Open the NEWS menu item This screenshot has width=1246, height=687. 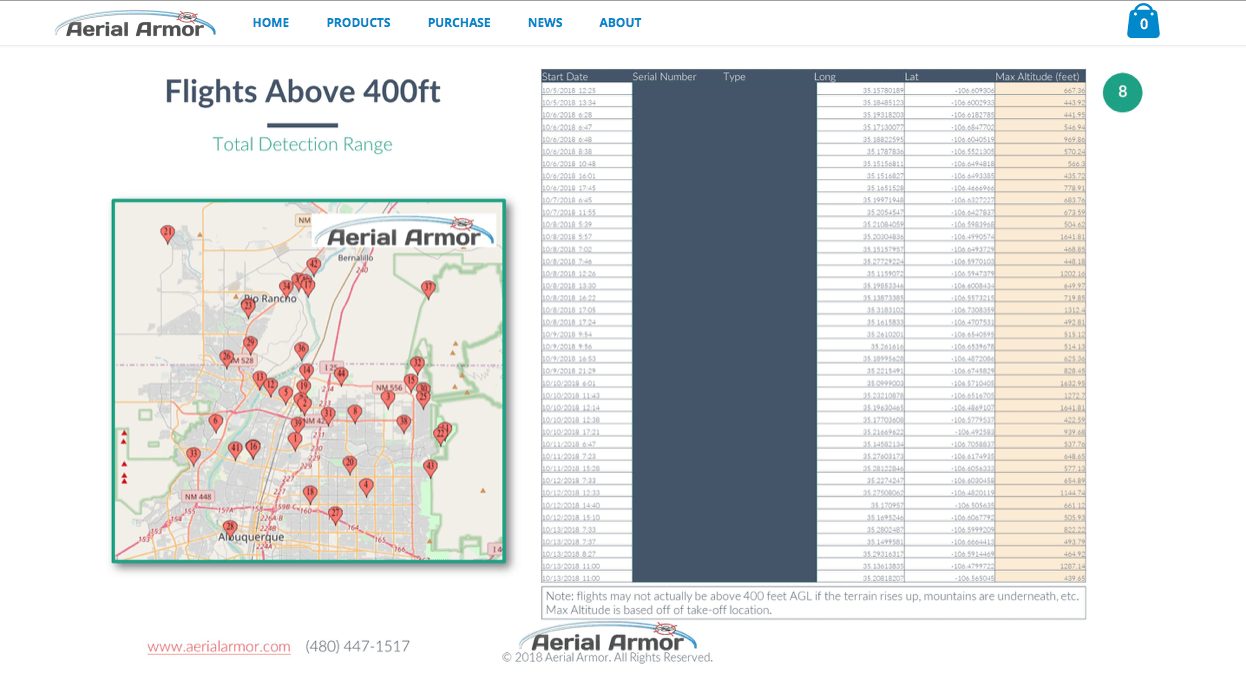[x=545, y=22]
